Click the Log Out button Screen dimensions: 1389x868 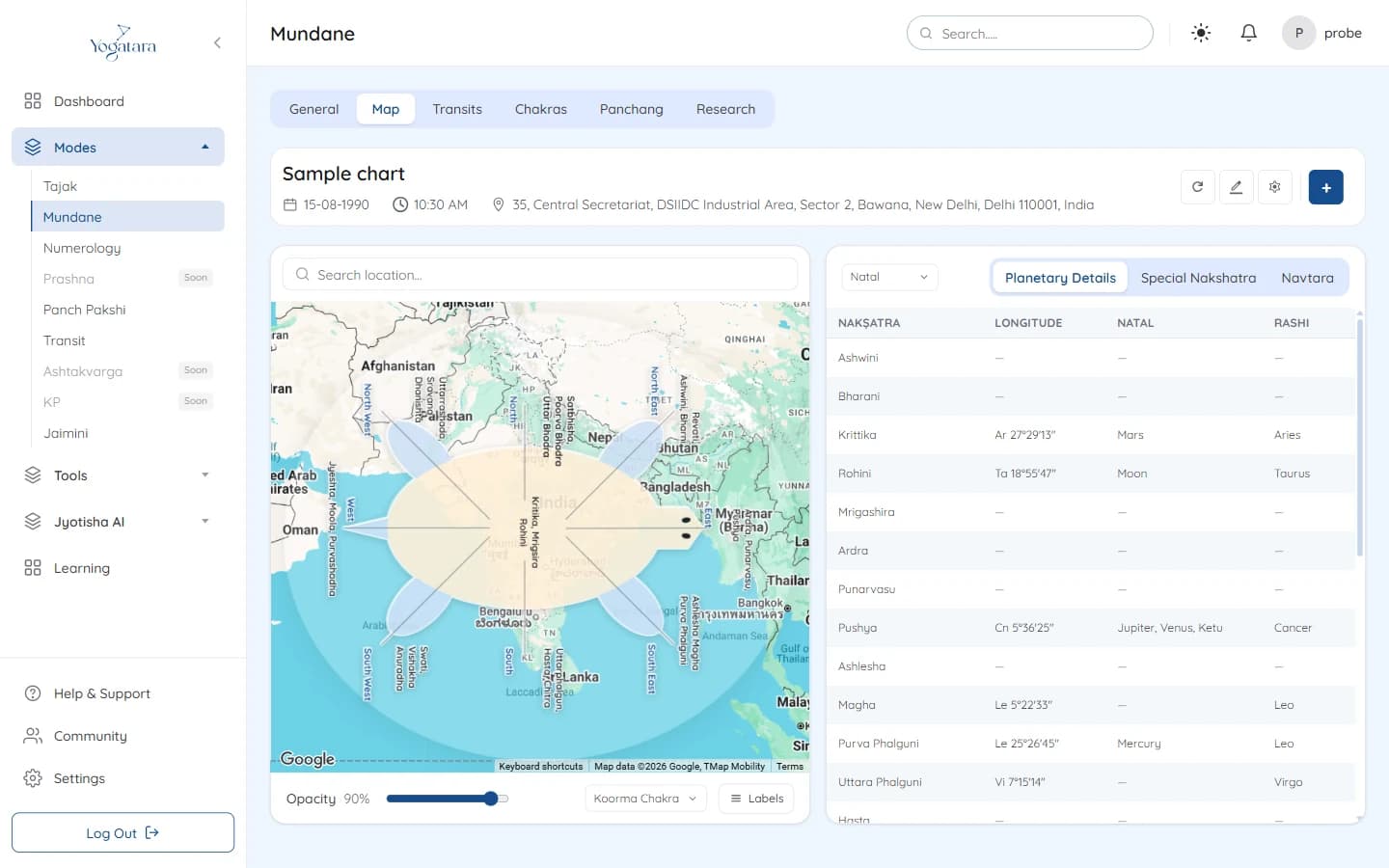(123, 832)
